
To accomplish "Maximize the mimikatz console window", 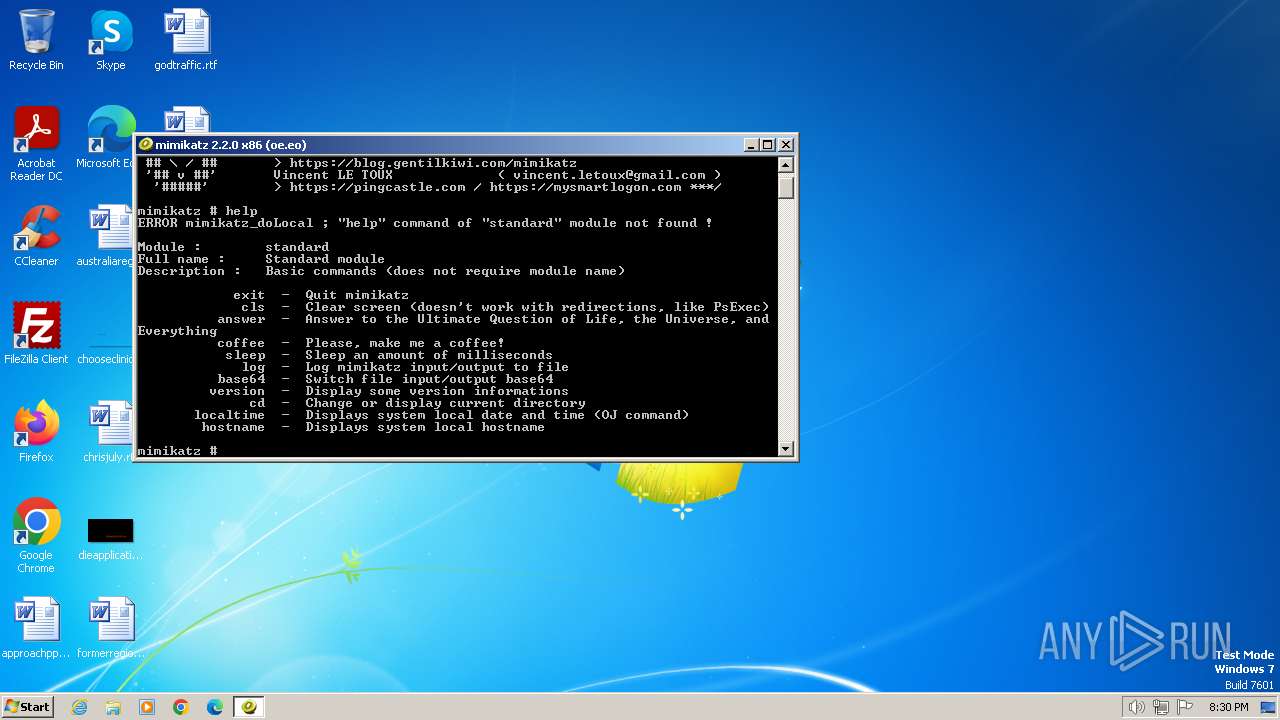I will click(768, 145).
